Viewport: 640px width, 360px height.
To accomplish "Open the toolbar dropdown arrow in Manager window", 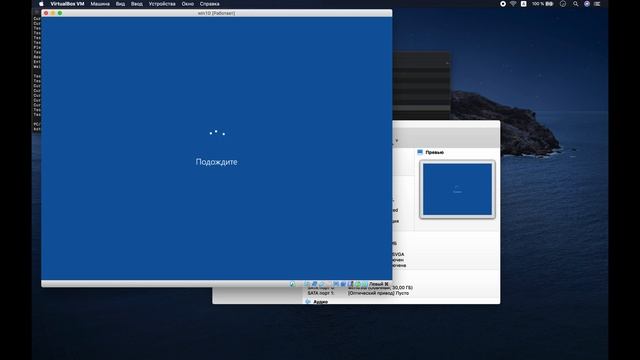I will click(396, 141).
